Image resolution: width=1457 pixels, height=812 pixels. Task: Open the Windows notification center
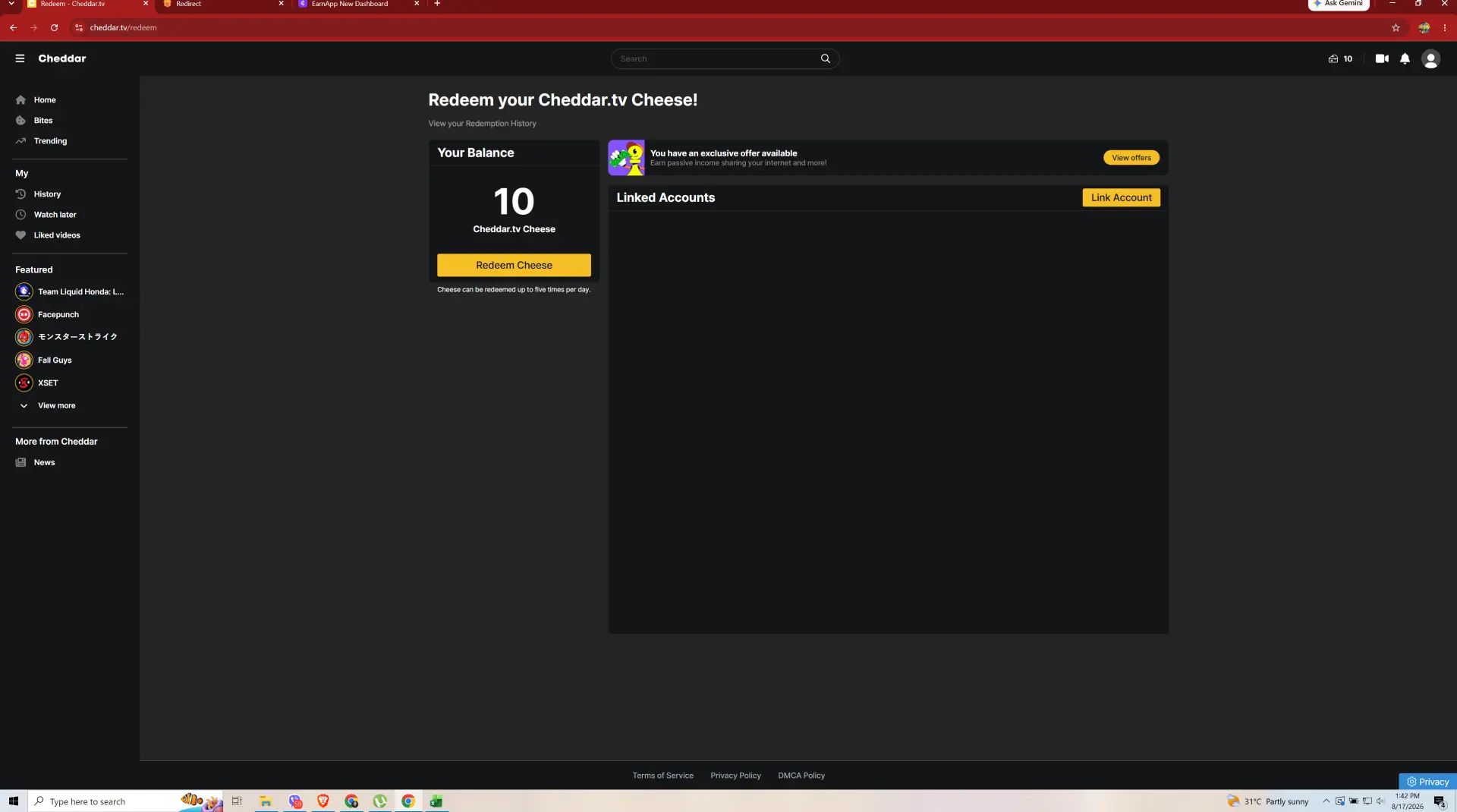click(x=1440, y=801)
